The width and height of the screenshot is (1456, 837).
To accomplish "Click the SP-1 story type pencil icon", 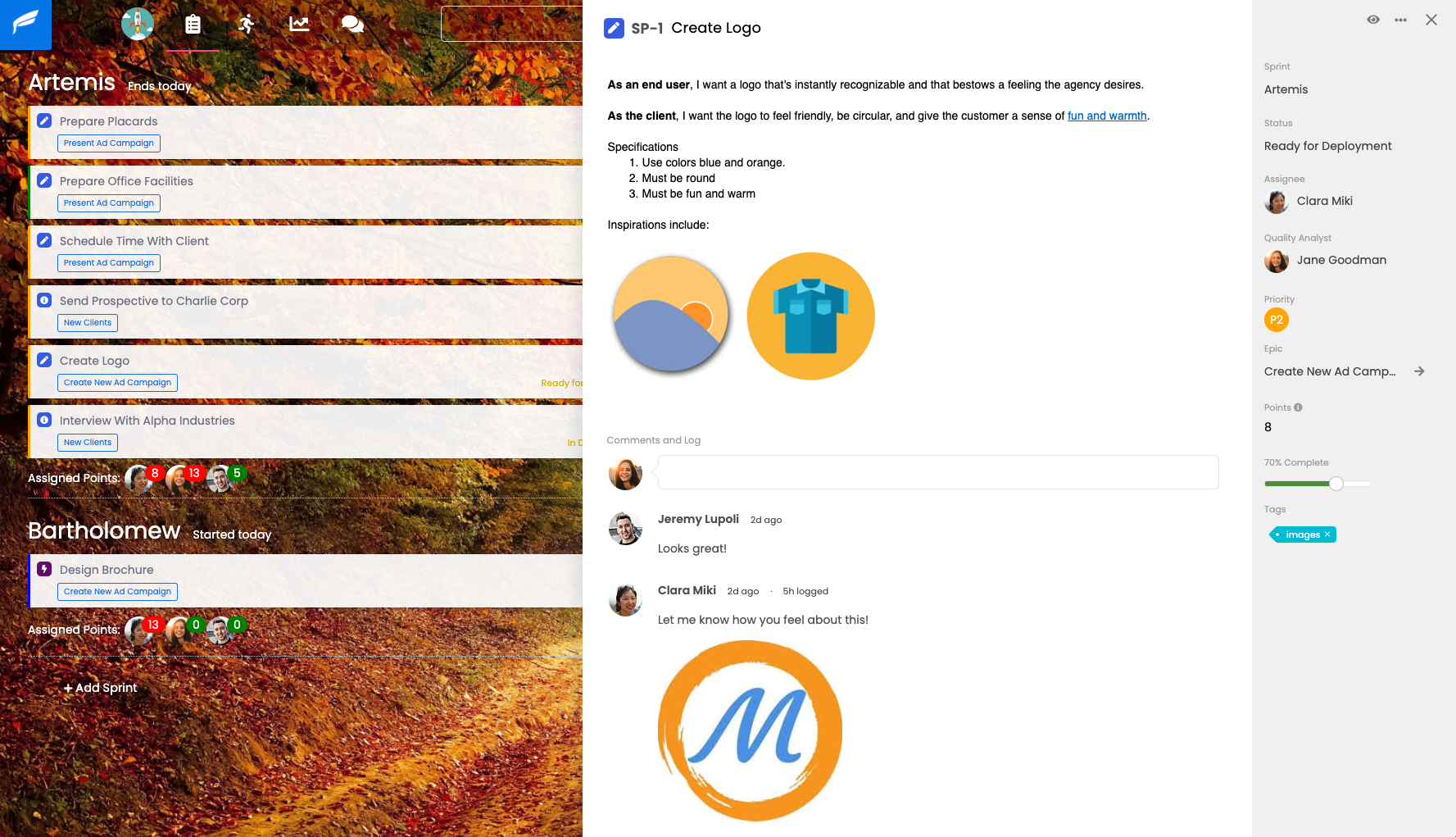I will [x=614, y=29].
